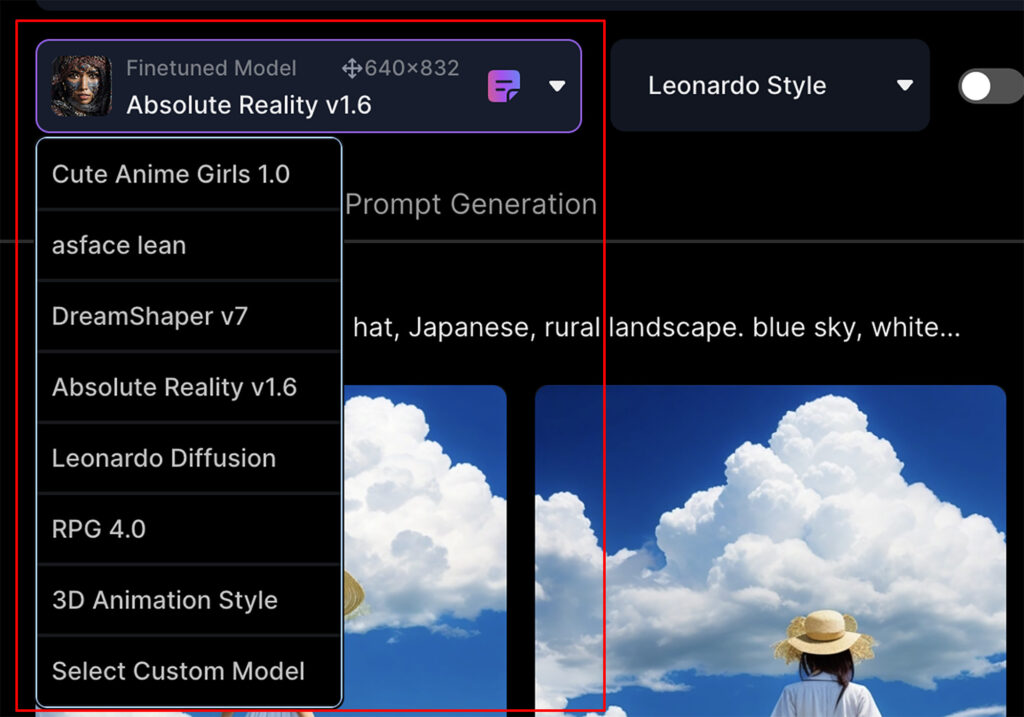This screenshot has height=717, width=1024.
Task: Click the image dimensions move icon beside 640×832
Action: [351, 68]
